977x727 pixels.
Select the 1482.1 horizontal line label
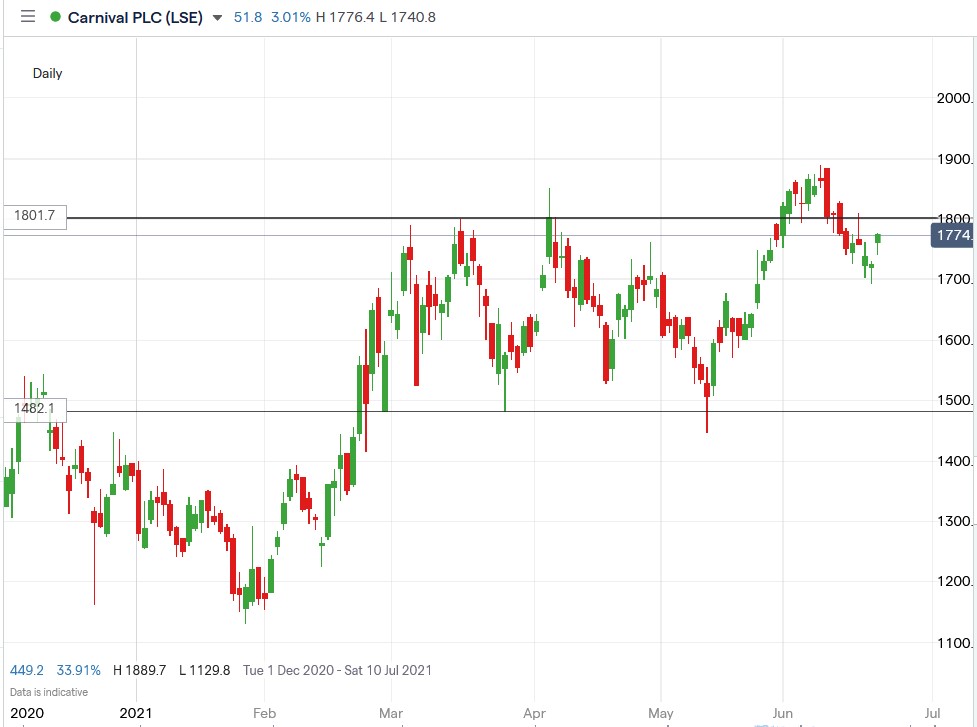pos(35,409)
